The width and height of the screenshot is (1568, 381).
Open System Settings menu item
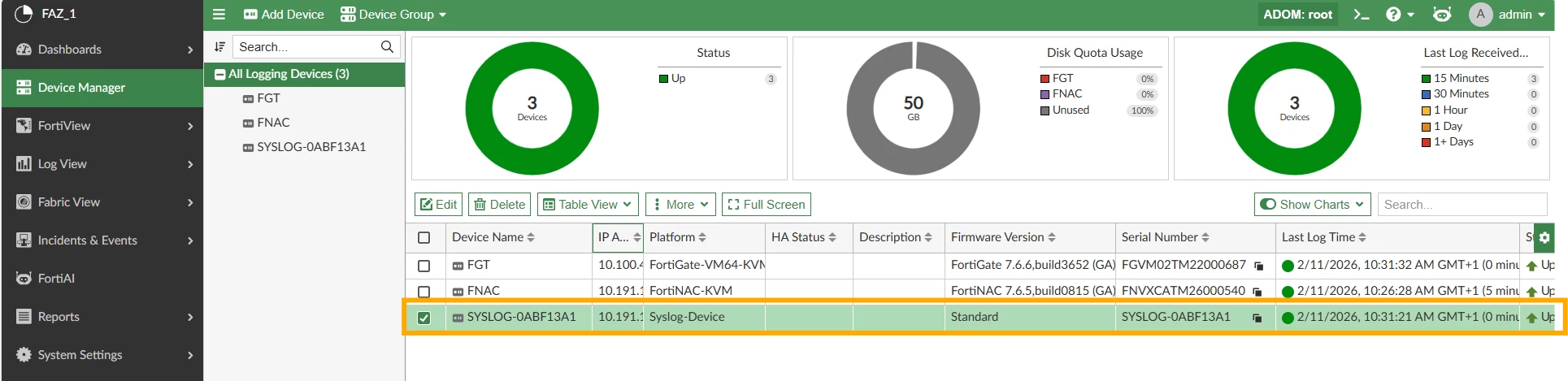click(102, 355)
